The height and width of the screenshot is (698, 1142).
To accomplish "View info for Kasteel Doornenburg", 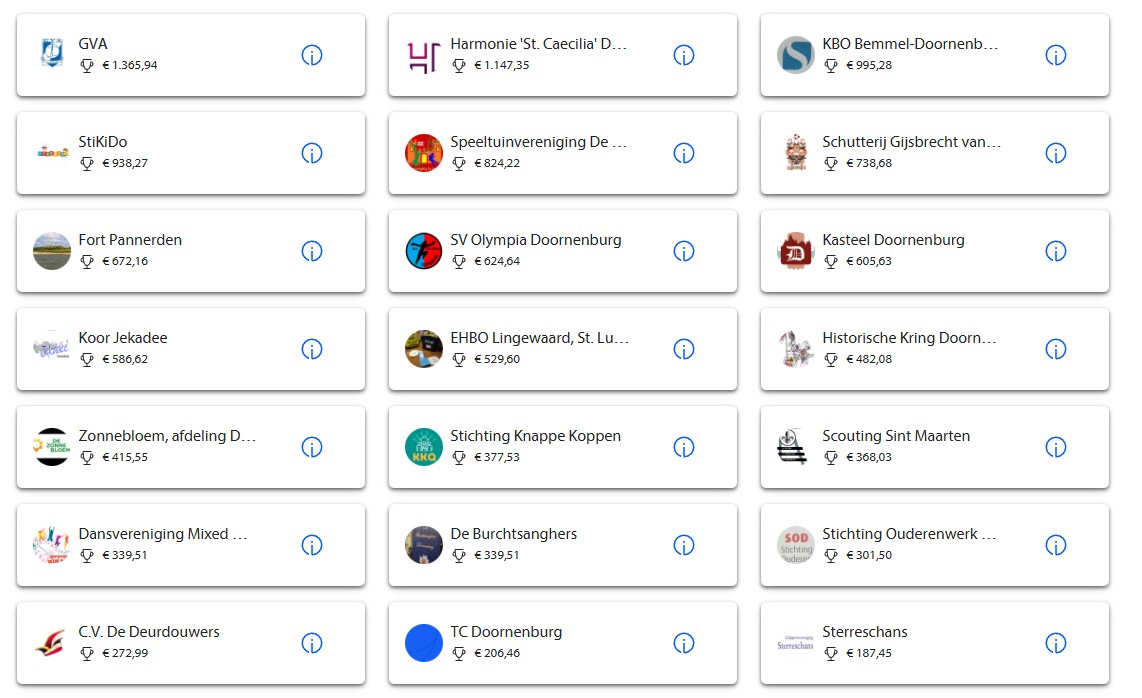I will coord(1056,251).
